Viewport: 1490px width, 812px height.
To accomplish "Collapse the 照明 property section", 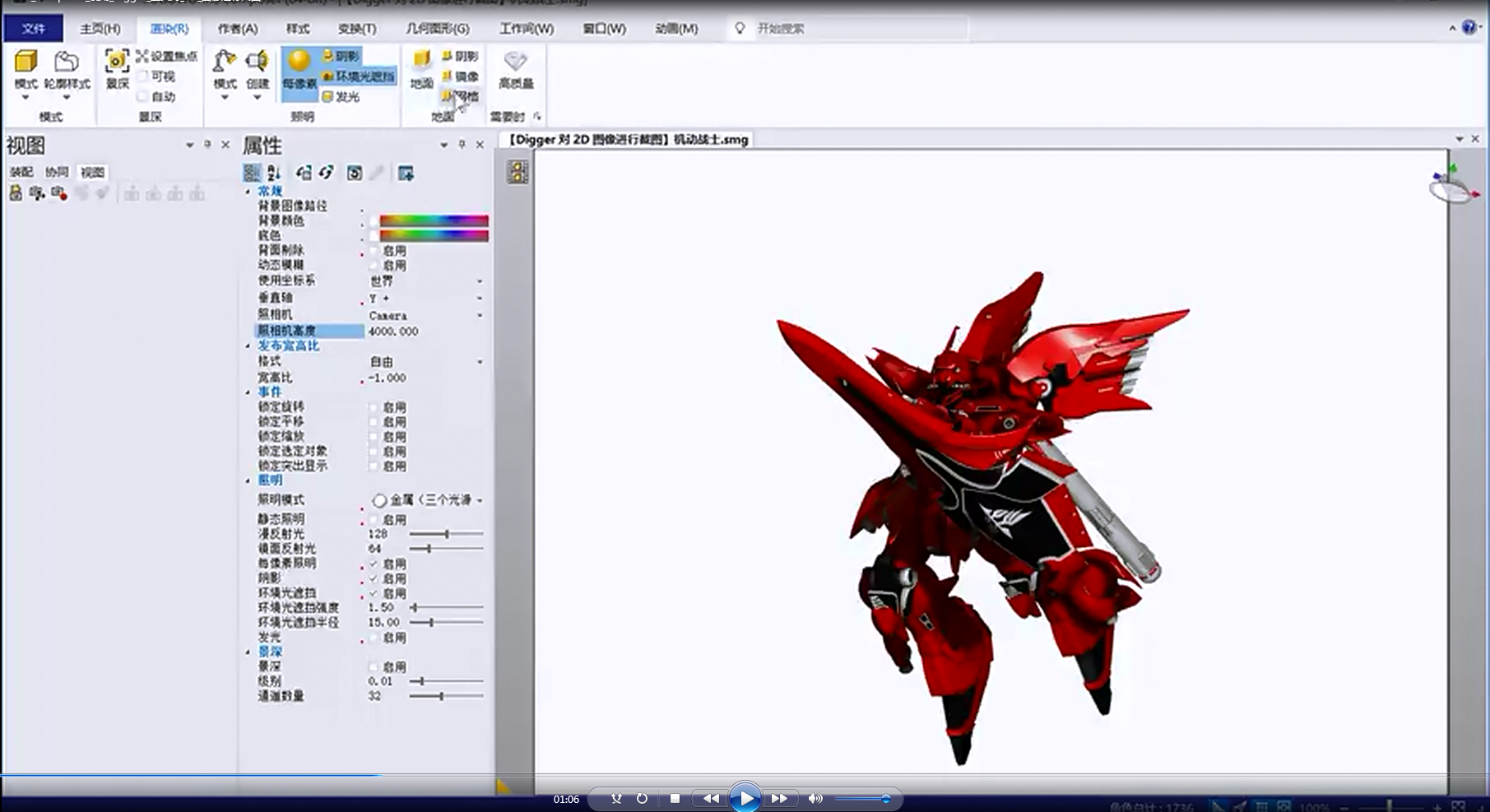I will tap(248, 480).
